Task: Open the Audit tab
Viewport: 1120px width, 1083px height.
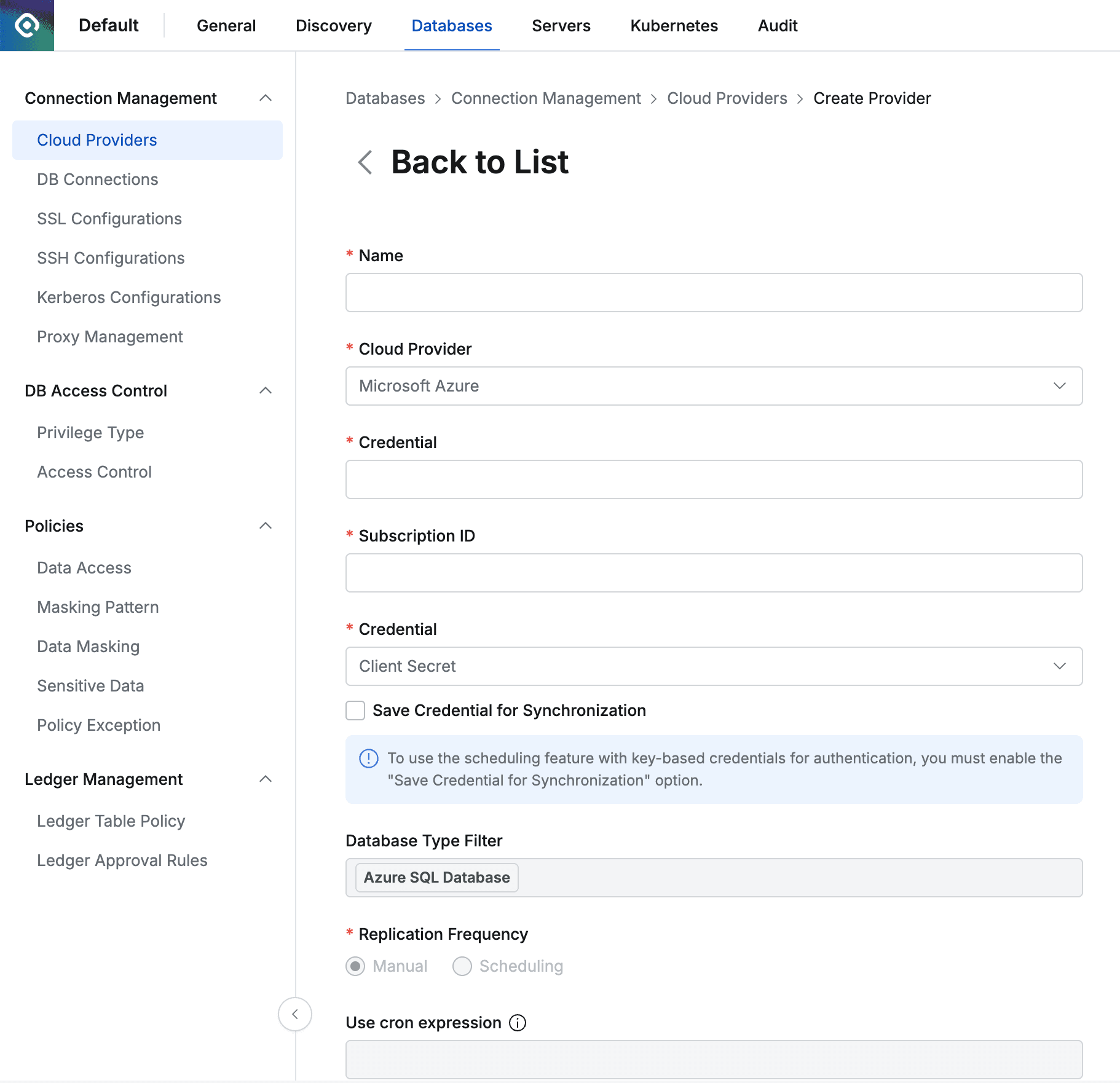Action: pyautogui.click(x=777, y=25)
